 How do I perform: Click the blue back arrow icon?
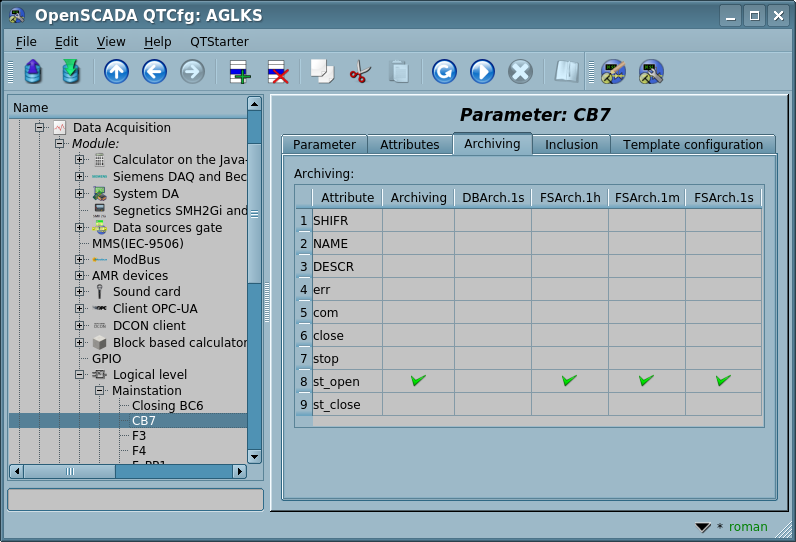point(154,72)
